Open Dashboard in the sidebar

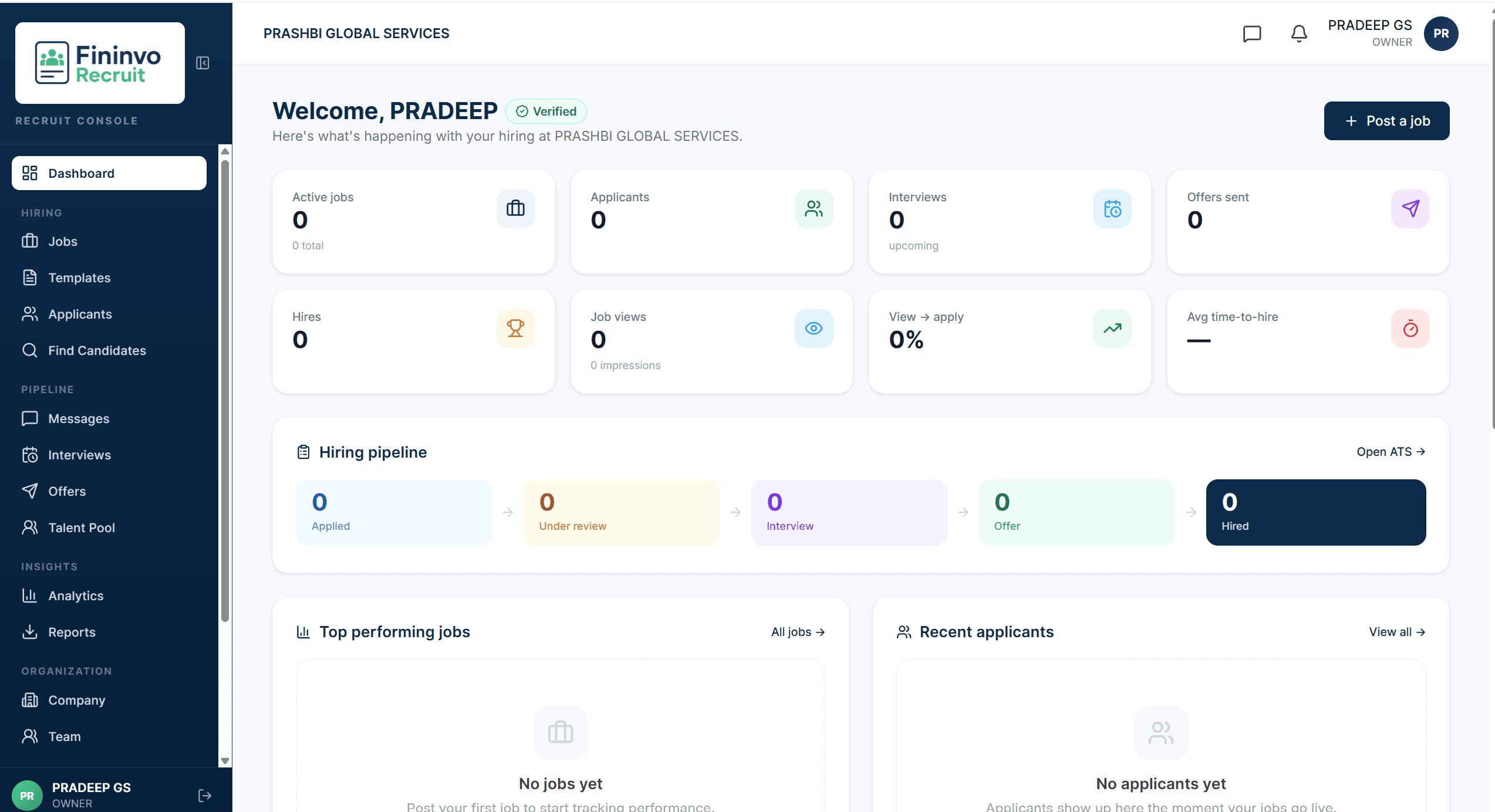point(109,173)
